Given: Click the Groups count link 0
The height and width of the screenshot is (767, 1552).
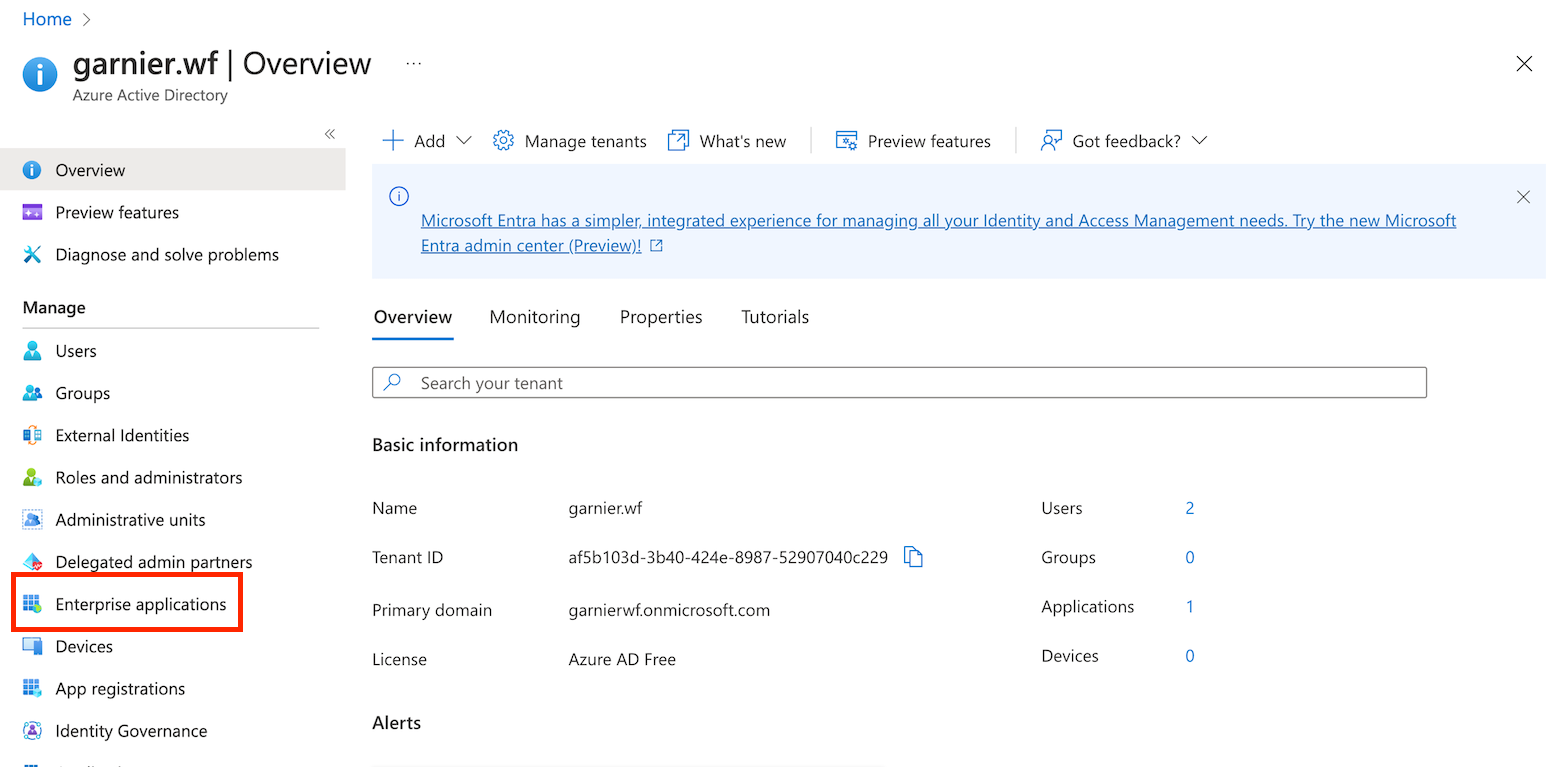Looking at the screenshot, I should tap(1190, 557).
